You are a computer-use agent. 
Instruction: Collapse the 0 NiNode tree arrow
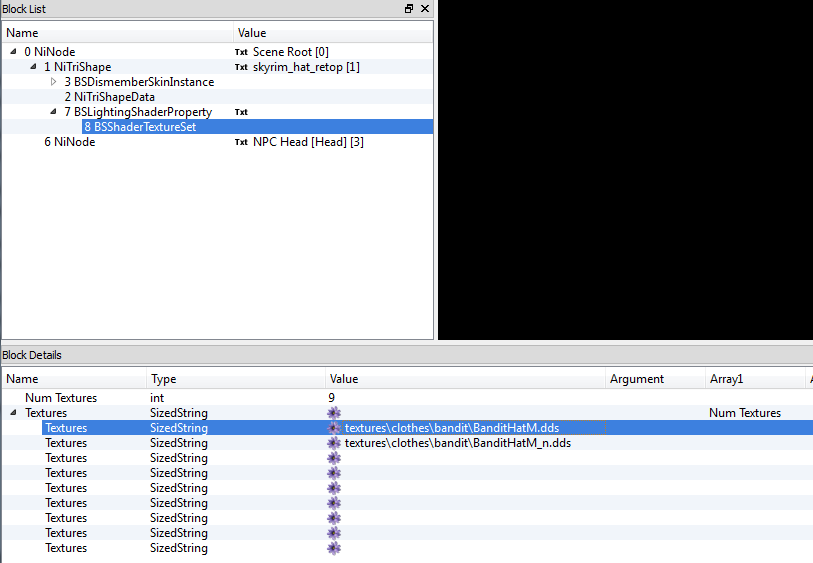(13, 51)
